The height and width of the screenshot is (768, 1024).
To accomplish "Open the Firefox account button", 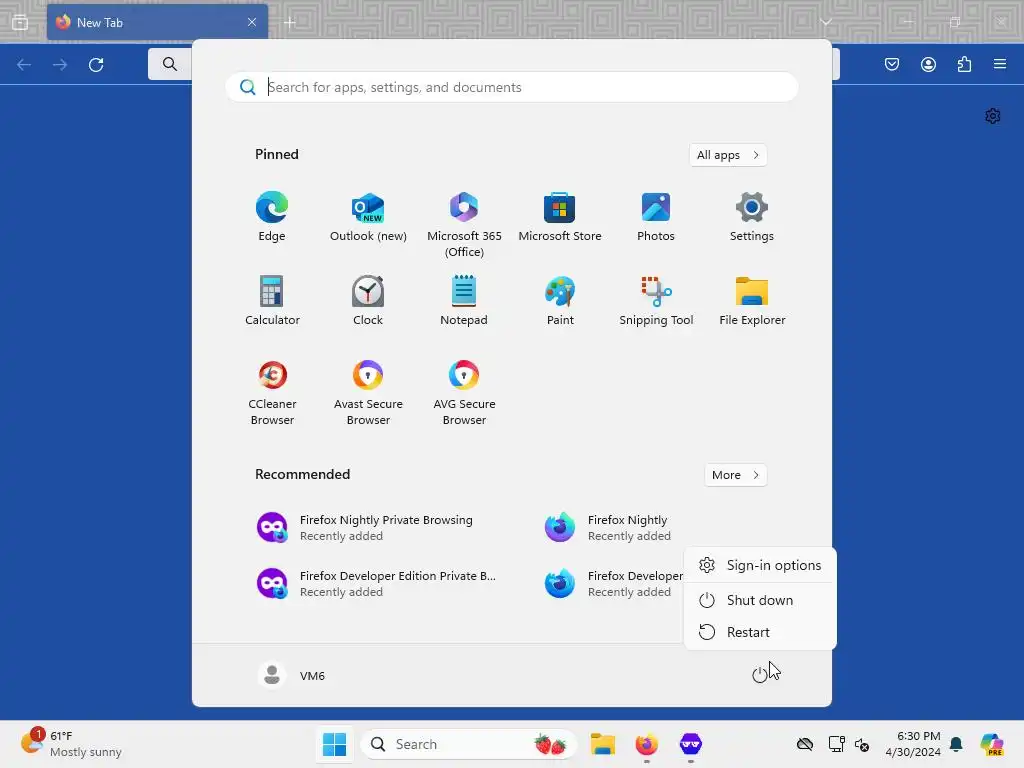I will click(x=928, y=64).
